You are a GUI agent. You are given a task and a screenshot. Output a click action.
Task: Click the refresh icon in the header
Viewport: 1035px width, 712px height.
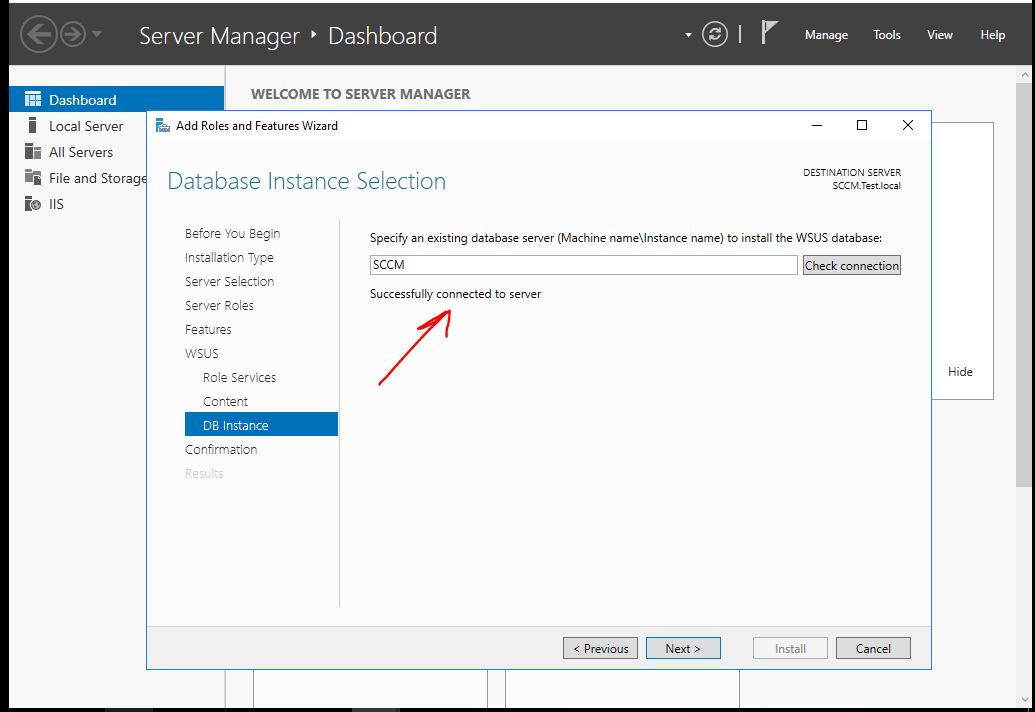coord(714,34)
